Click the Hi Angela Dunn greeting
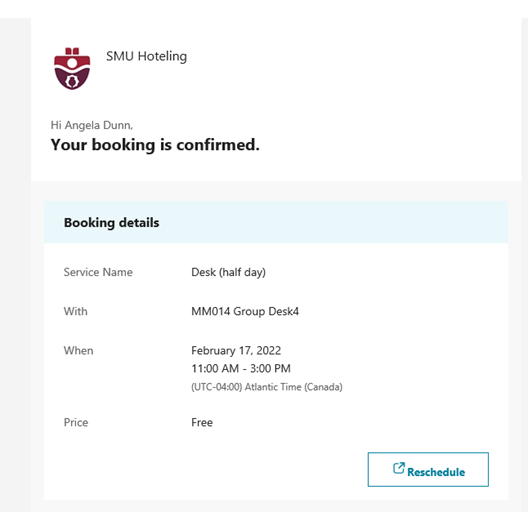This screenshot has height=512, width=528. click(x=92, y=125)
